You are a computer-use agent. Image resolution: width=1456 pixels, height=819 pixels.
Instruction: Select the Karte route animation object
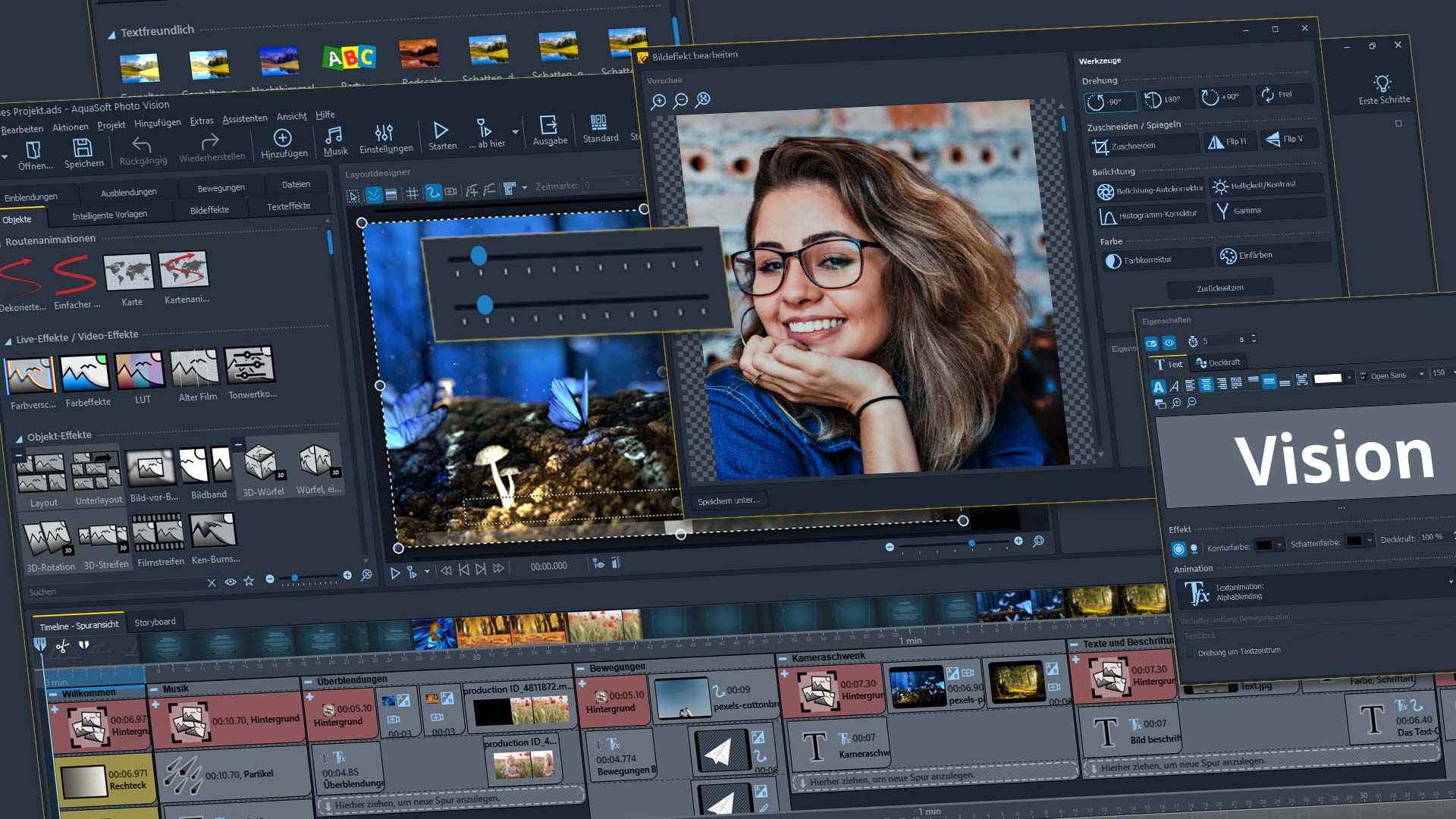point(128,272)
